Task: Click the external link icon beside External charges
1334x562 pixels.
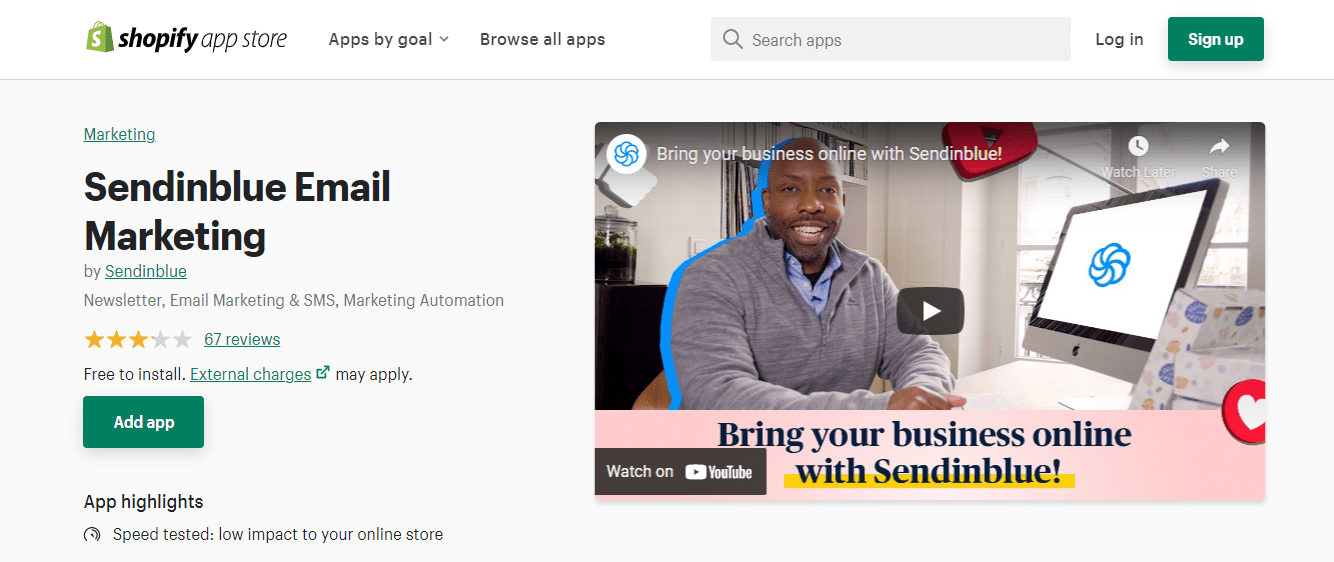Action: [x=322, y=373]
